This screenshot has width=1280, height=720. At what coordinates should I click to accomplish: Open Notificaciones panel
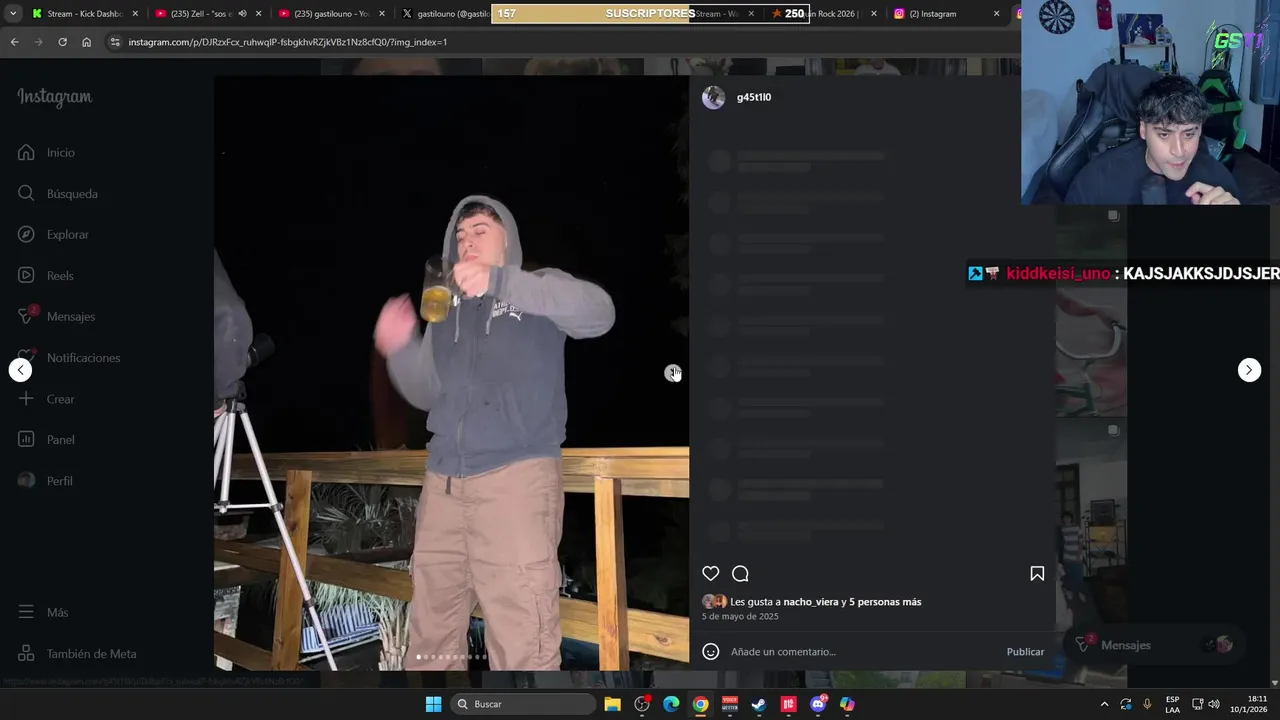click(69, 357)
